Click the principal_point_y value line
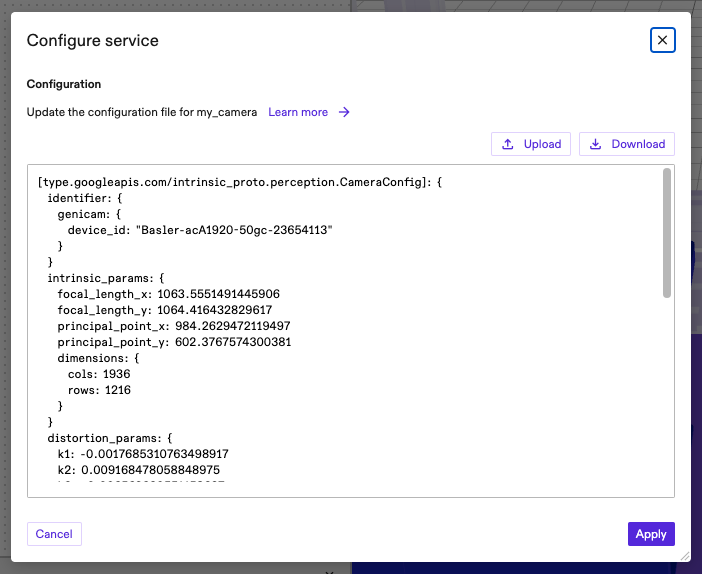This screenshot has width=702, height=574. pyautogui.click(x=174, y=342)
